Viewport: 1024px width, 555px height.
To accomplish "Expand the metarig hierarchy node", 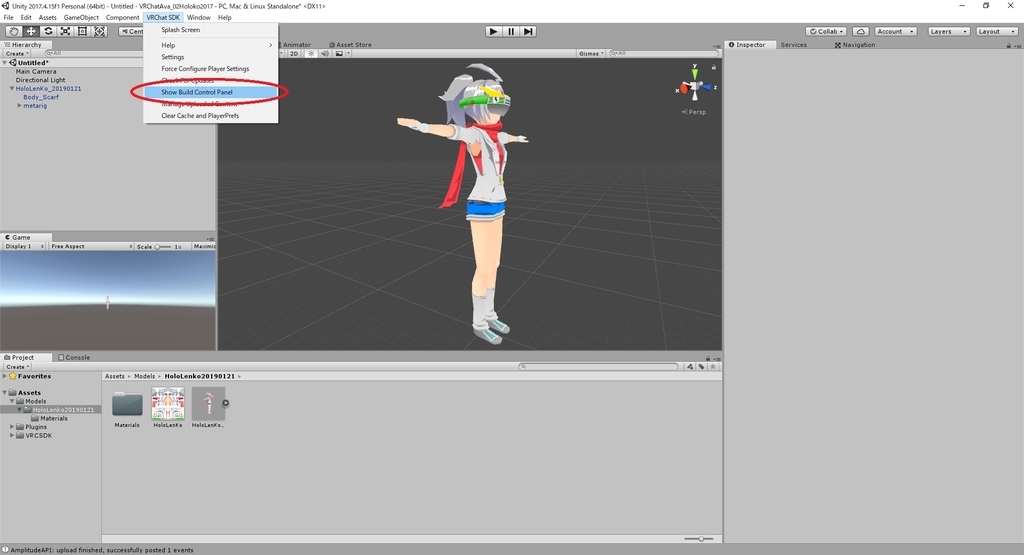I will point(20,105).
